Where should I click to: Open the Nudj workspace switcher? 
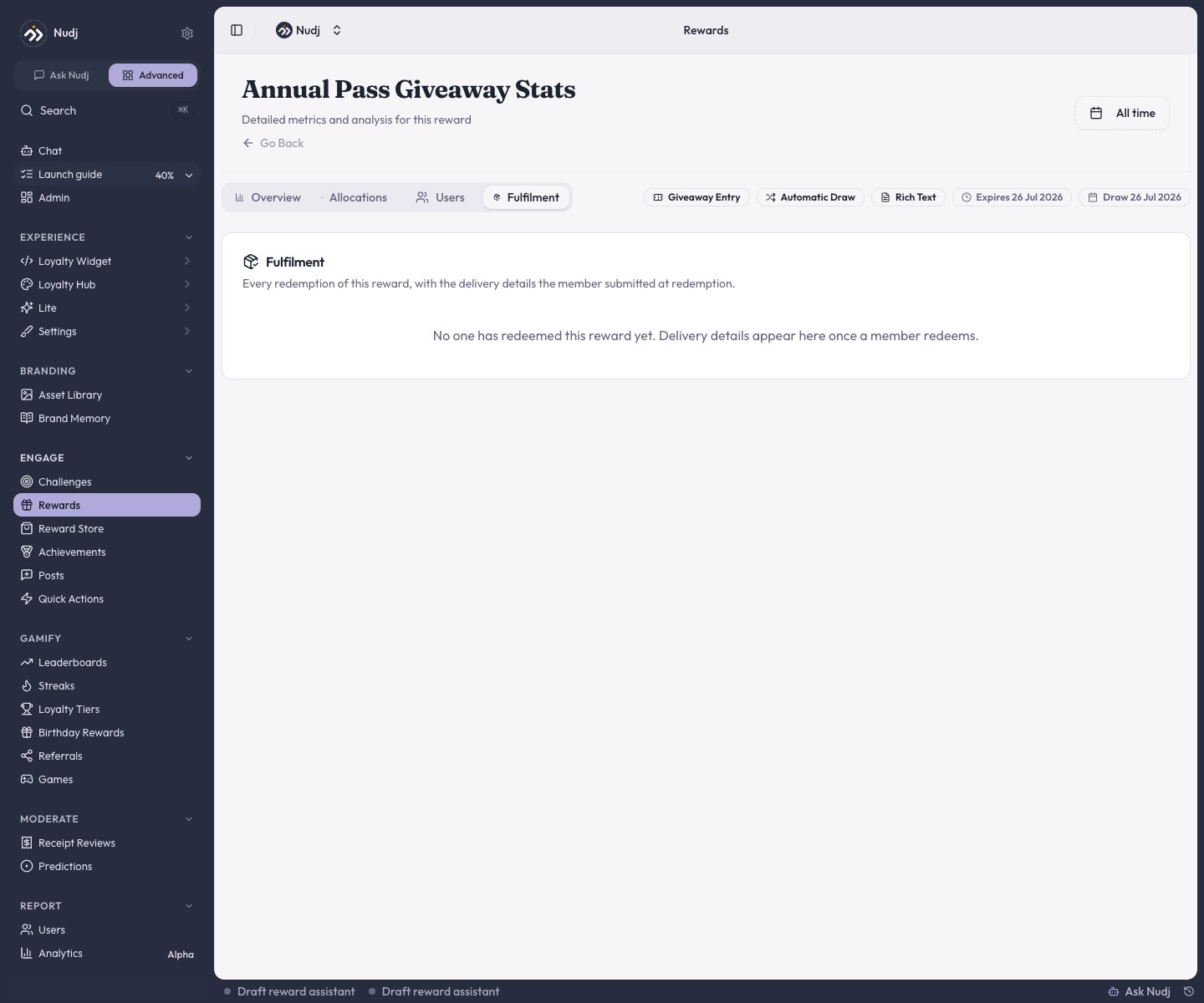point(309,30)
